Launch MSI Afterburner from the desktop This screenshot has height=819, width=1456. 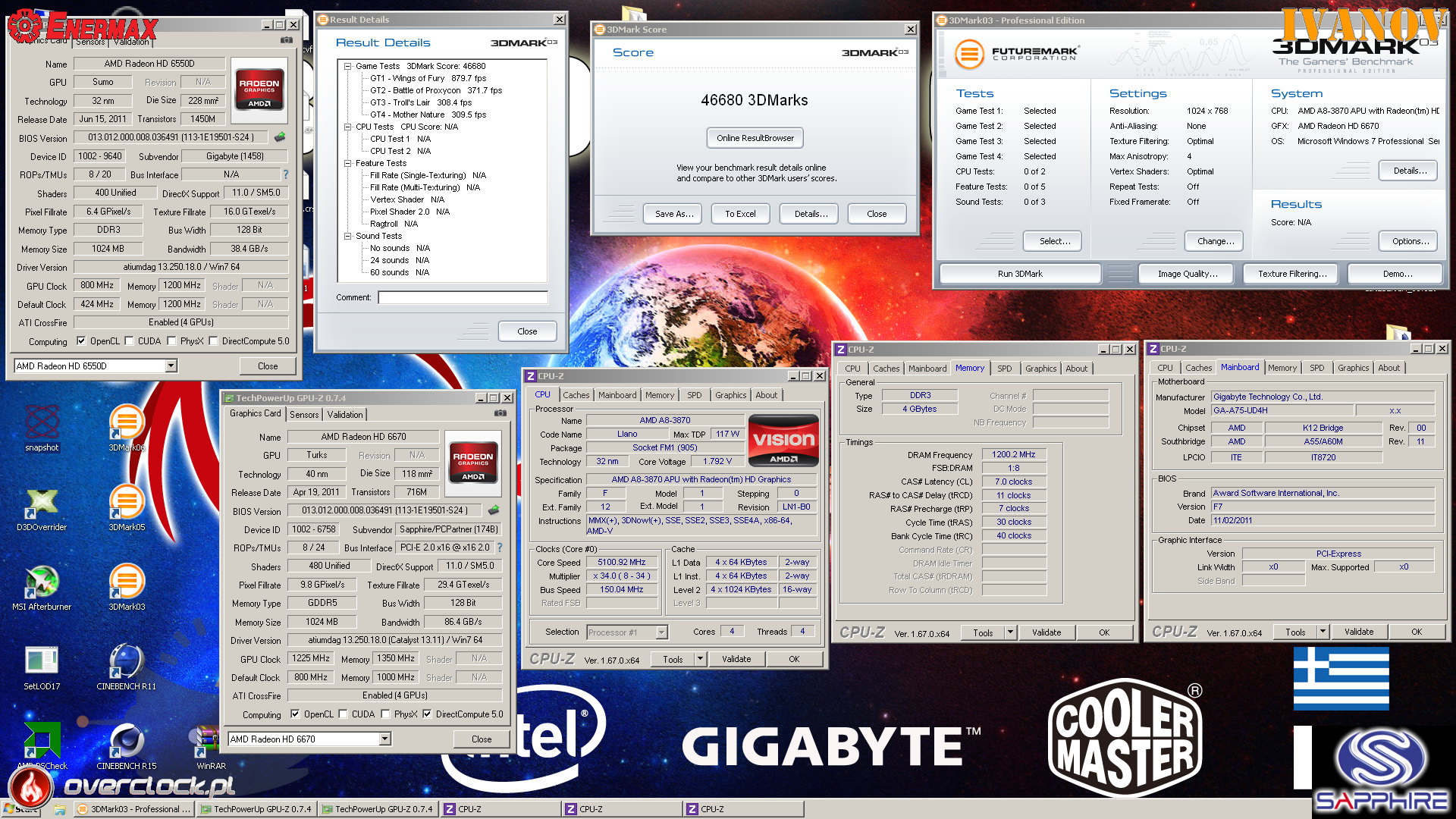click(42, 587)
